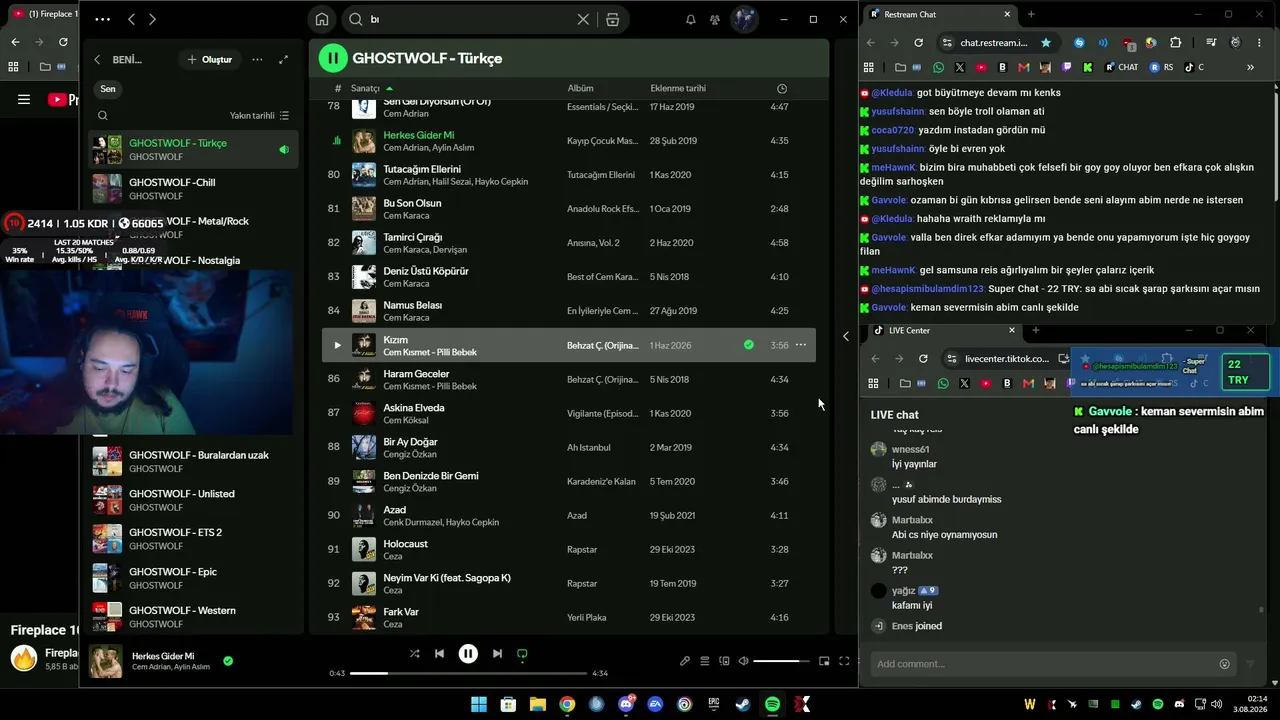This screenshot has width=1280, height=720.
Task: Toggle liked checkmark on Kızım row
Action: pos(748,345)
